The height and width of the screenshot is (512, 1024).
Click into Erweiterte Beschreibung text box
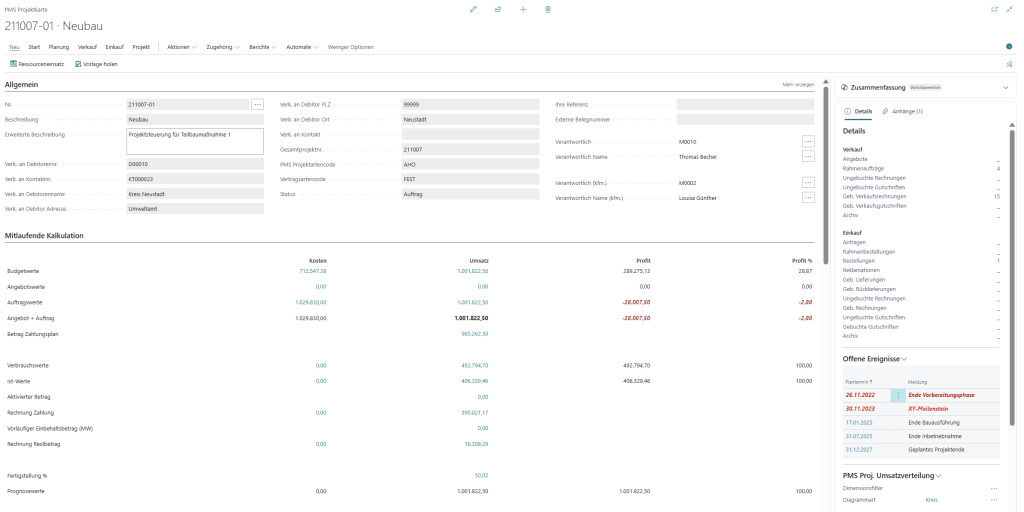(x=195, y=141)
